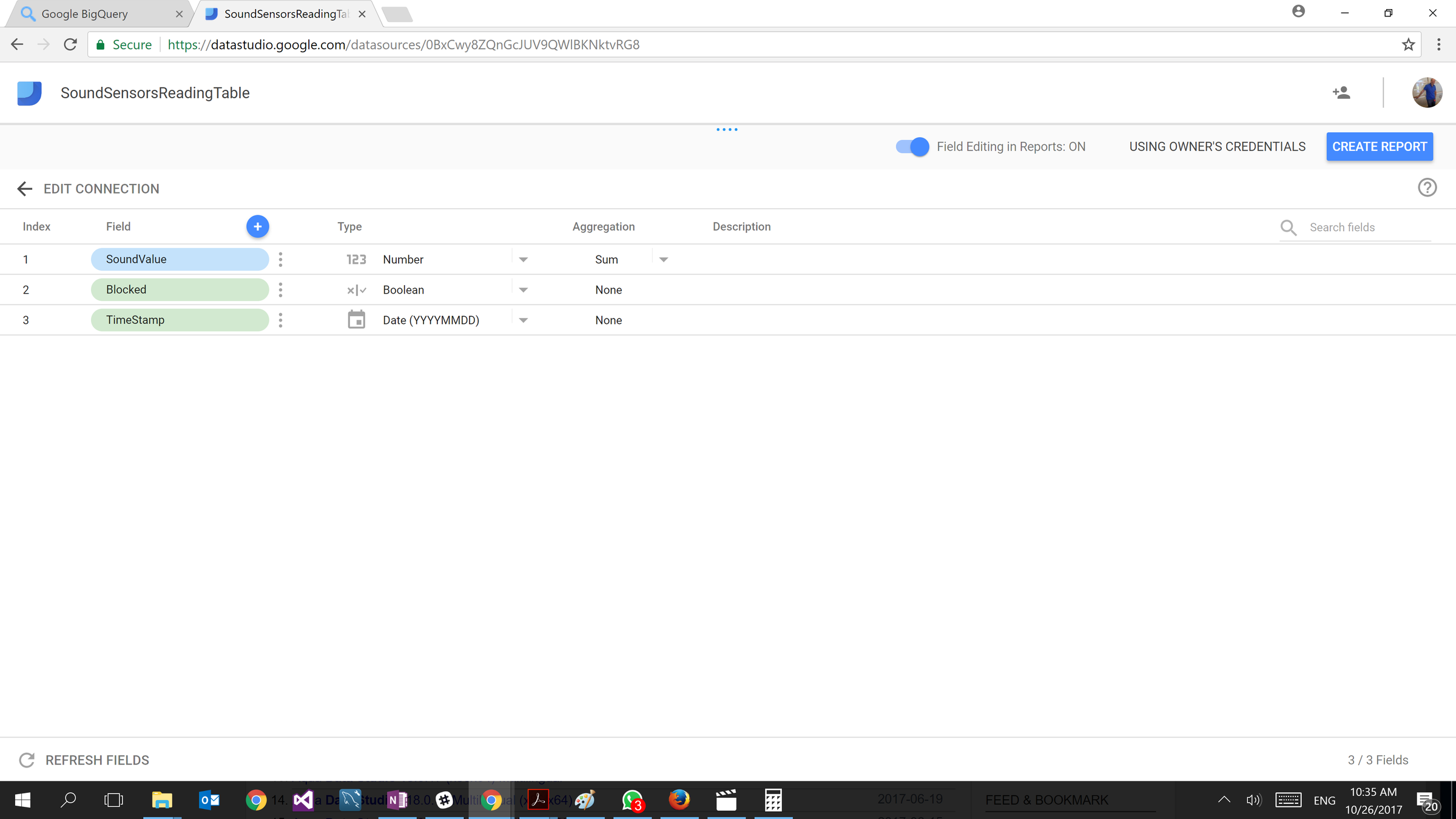Viewport: 1456px width, 819px height.
Task: Open Blocked field's three-dot options menu
Action: coord(280,290)
